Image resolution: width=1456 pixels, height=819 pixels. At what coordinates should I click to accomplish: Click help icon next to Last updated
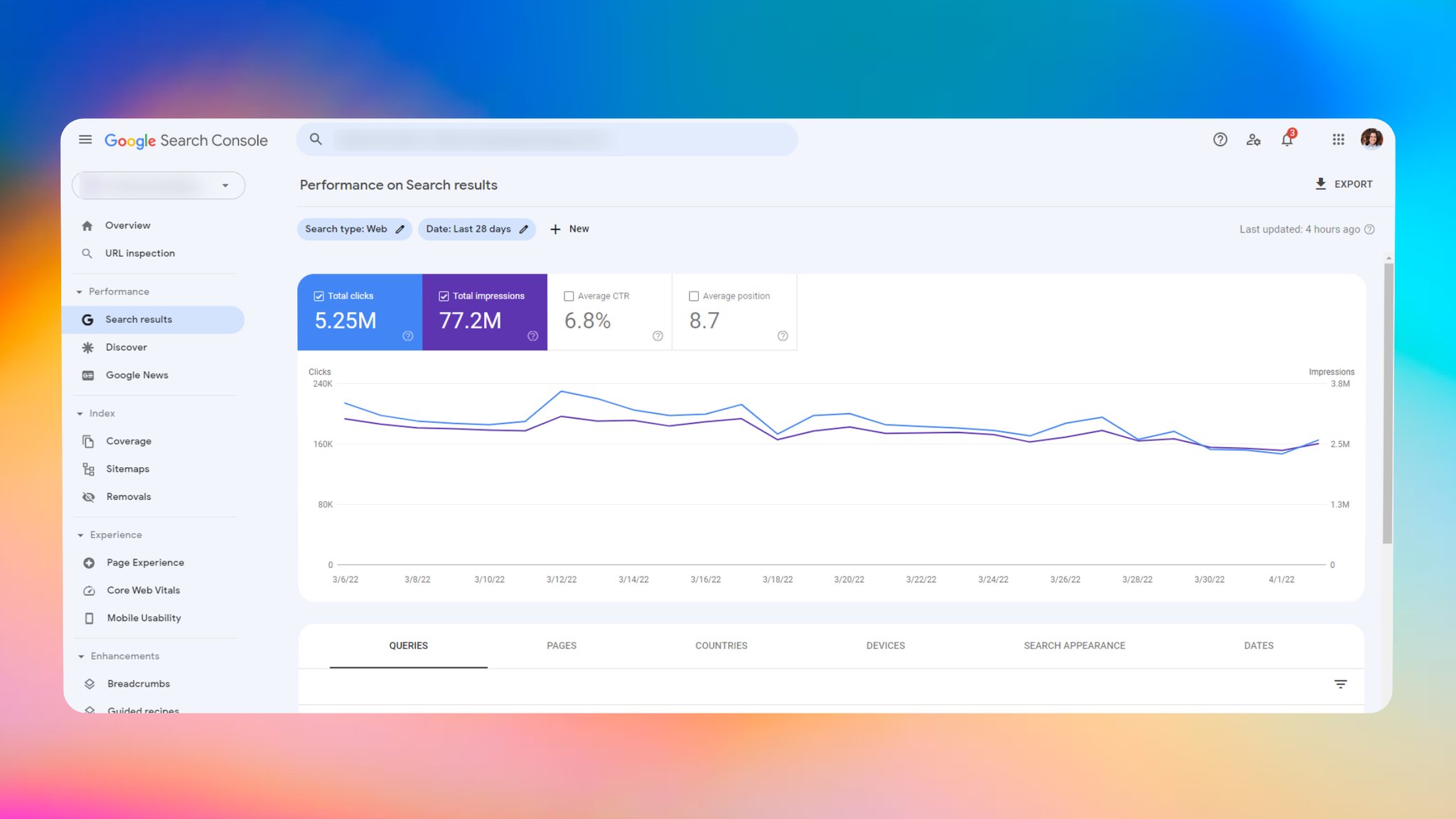(1369, 229)
